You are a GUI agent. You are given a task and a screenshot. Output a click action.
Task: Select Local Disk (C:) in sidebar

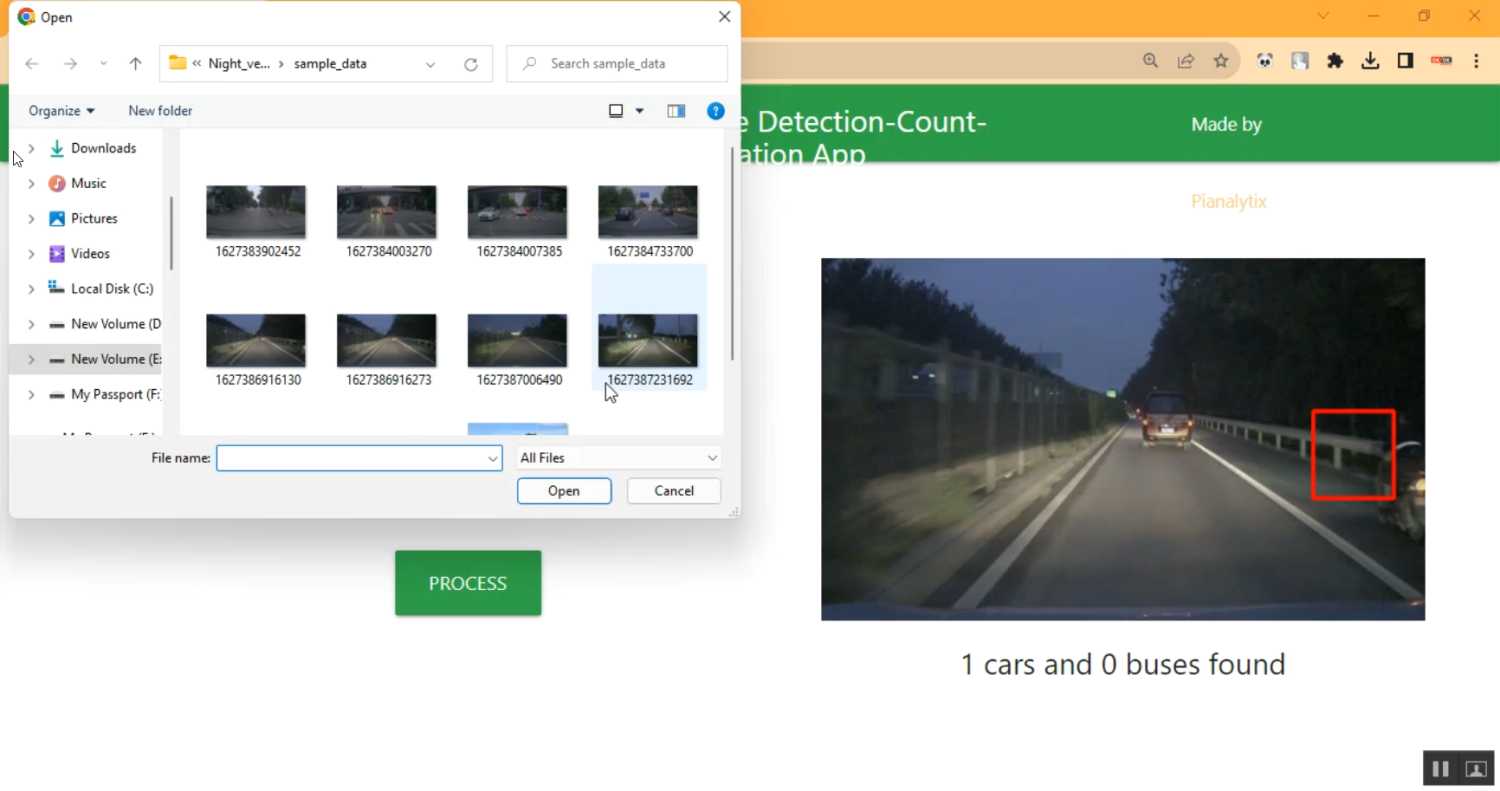111,289
